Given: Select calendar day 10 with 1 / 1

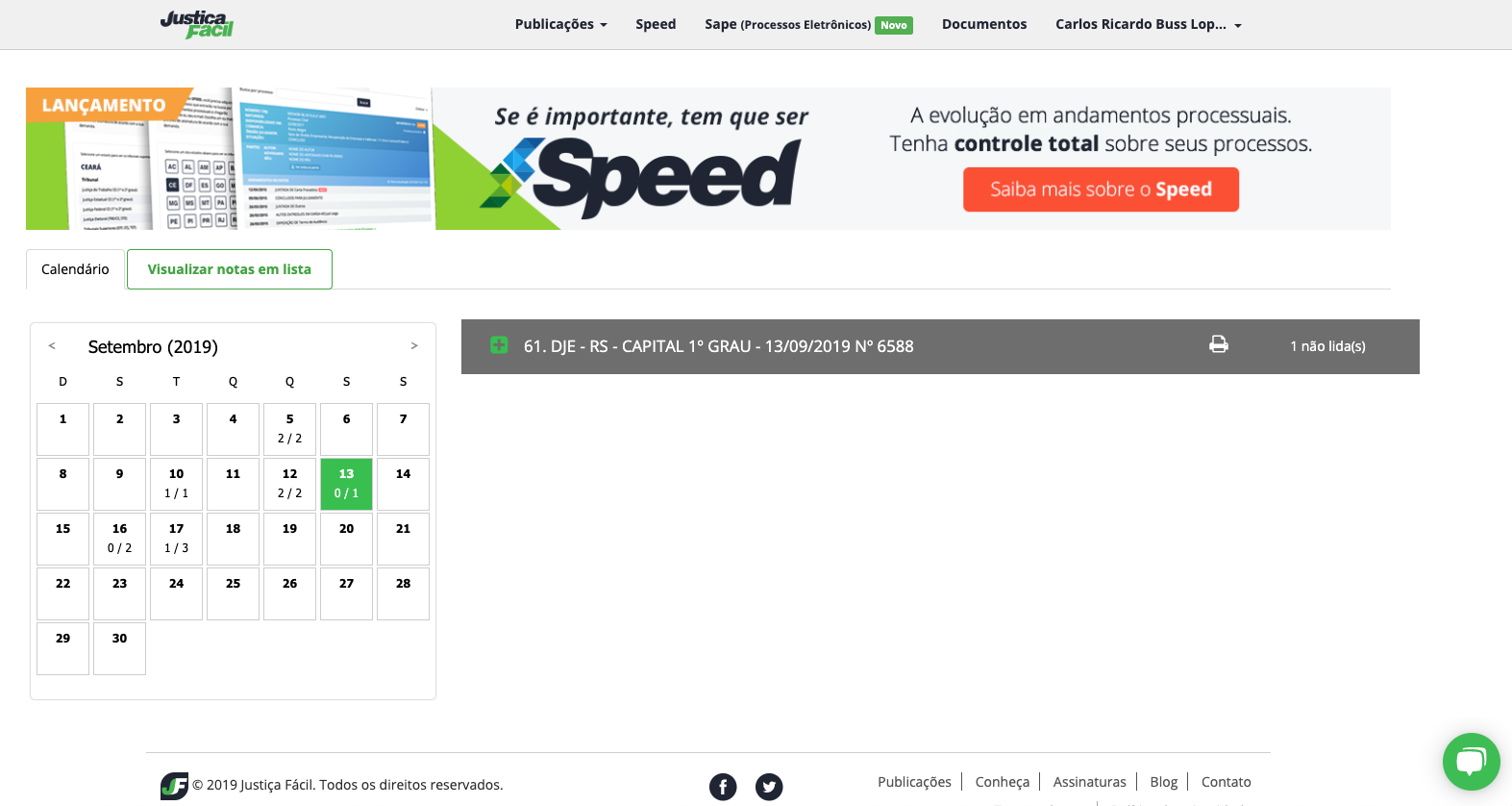Looking at the screenshot, I should click(x=176, y=484).
